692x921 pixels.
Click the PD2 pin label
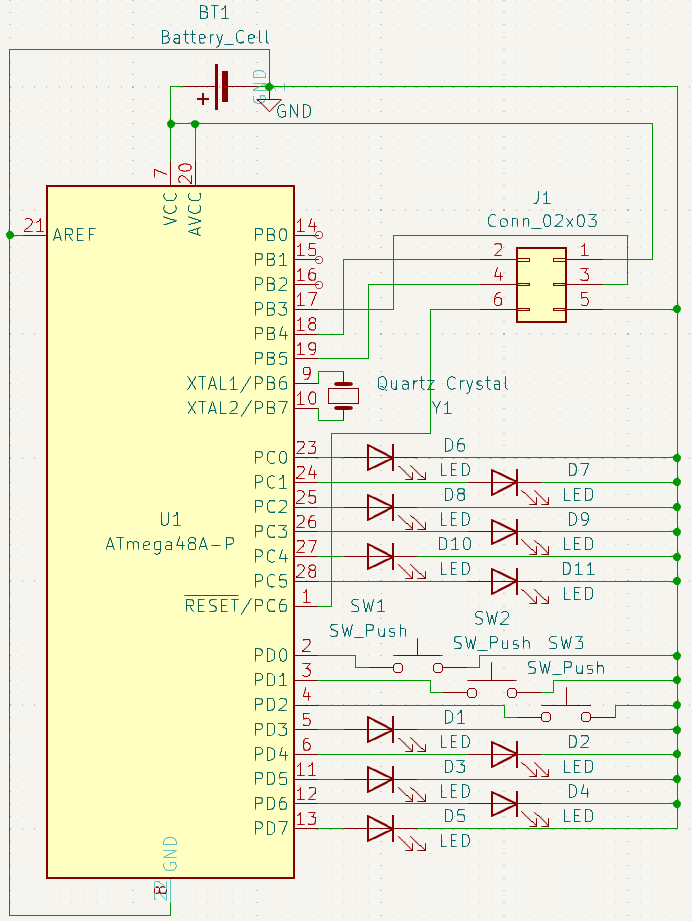pyautogui.click(x=271, y=704)
